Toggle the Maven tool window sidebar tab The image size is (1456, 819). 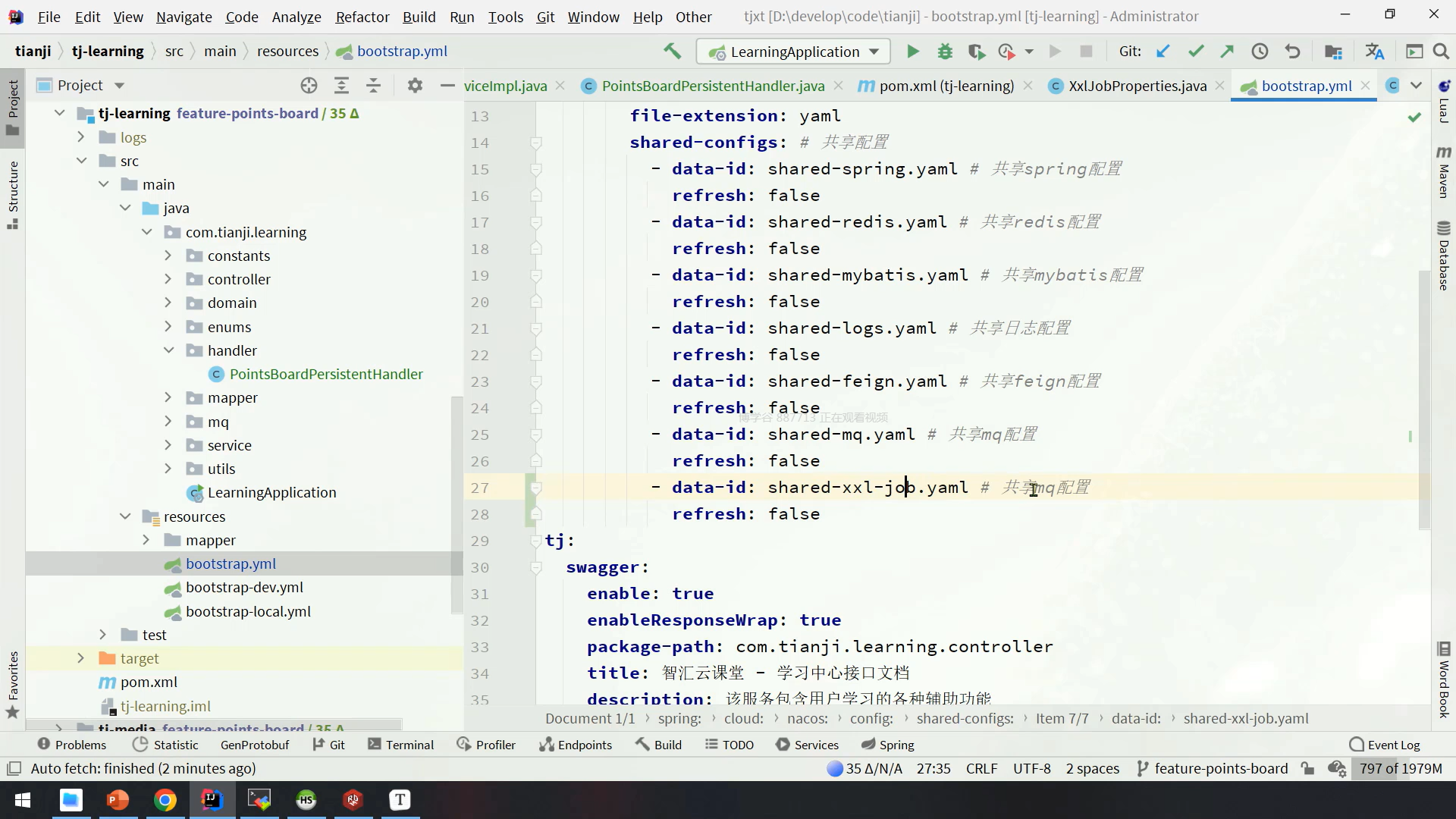1443,172
